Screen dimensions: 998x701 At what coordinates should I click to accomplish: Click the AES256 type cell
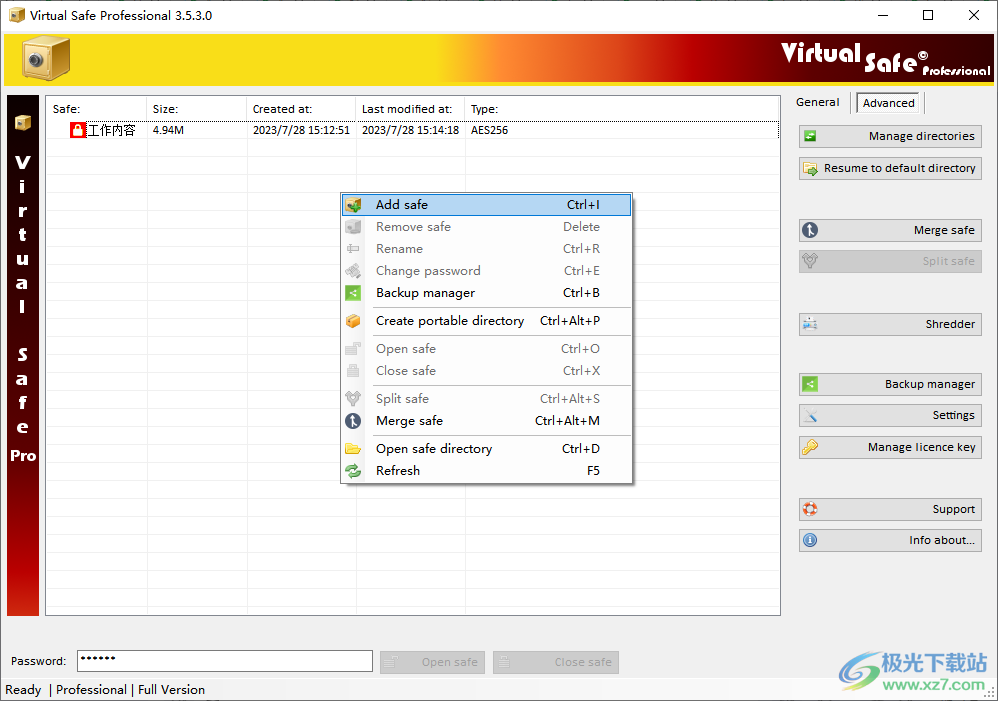pos(489,131)
